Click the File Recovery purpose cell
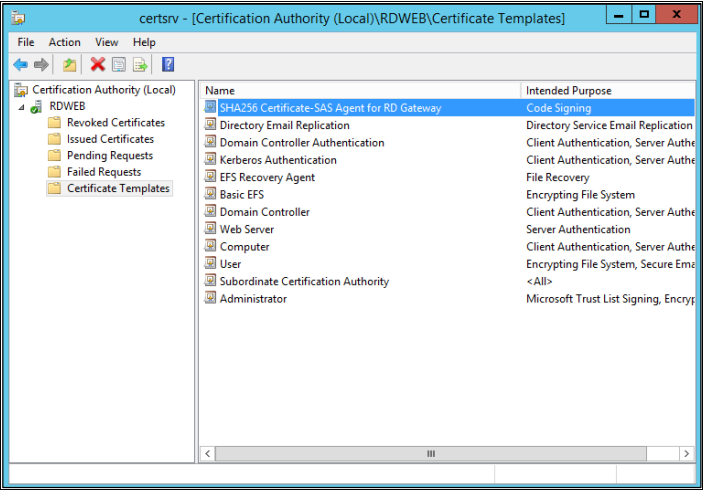The height and width of the screenshot is (490, 703). coord(558,178)
